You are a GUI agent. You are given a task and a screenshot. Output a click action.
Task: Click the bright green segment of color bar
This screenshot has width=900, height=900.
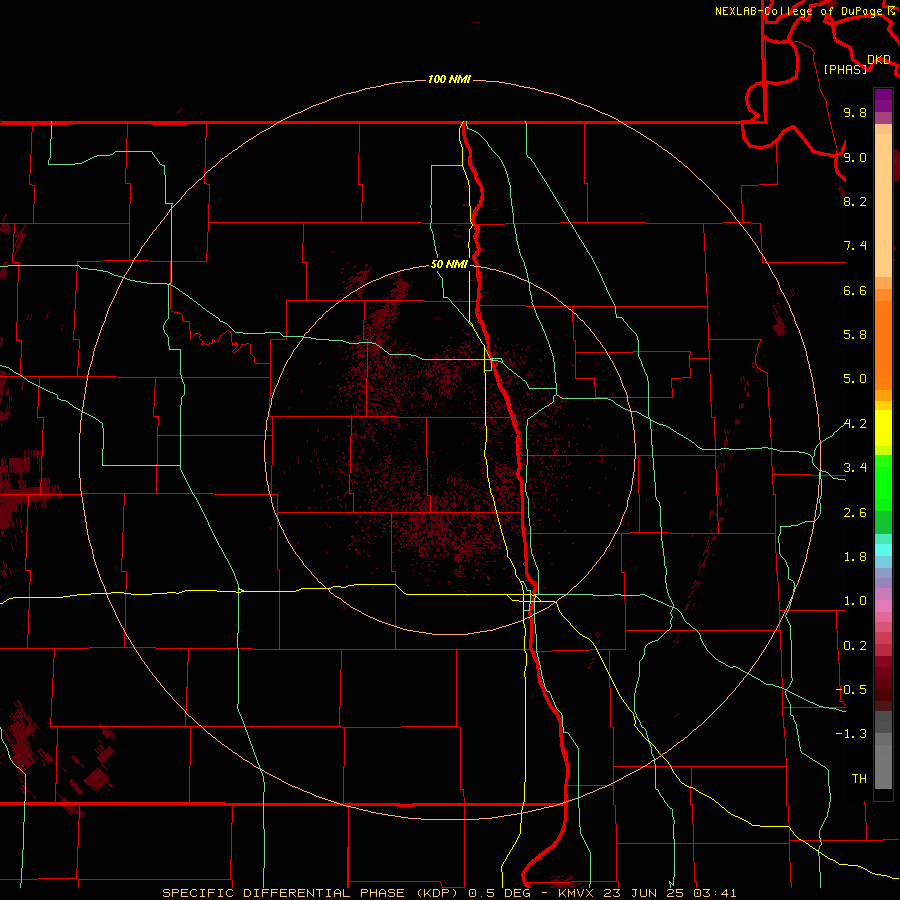pos(883,482)
